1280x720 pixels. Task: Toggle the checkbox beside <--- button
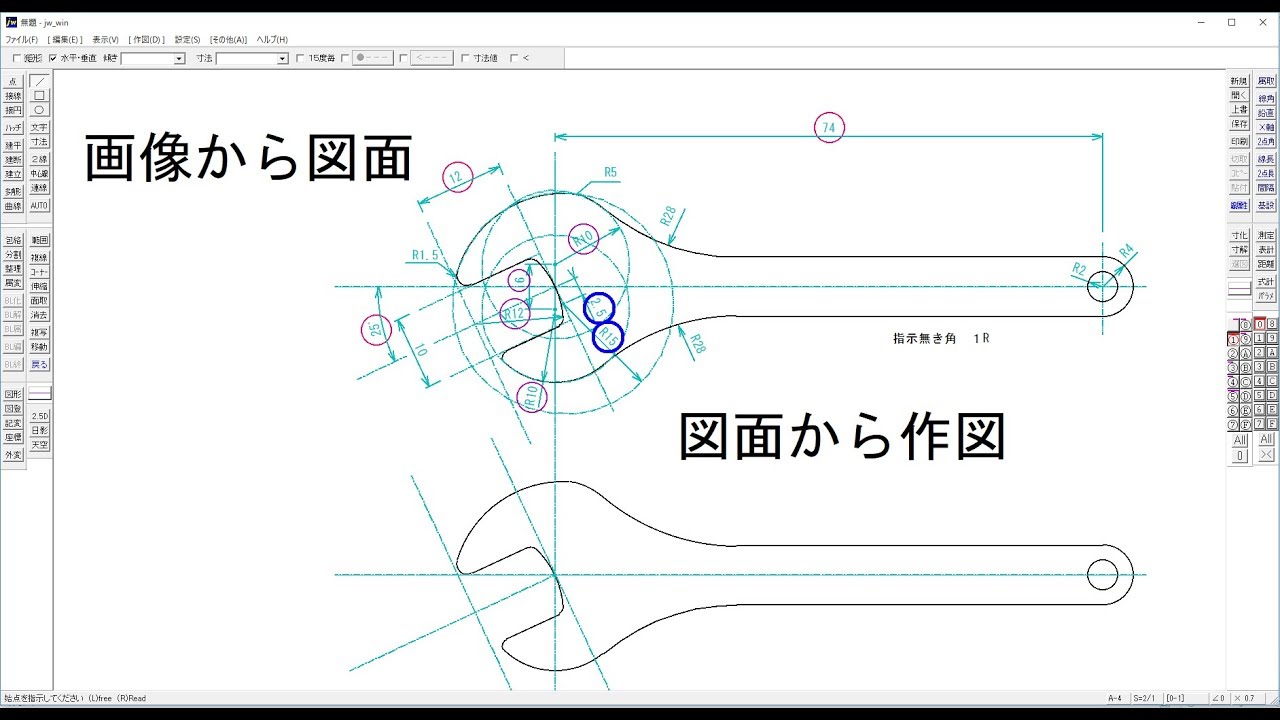tap(403, 58)
